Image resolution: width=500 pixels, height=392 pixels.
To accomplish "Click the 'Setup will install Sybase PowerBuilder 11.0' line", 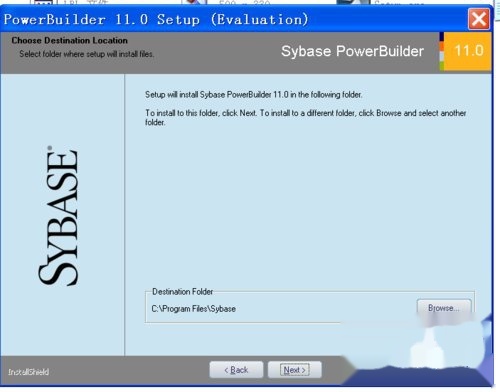I will [253, 95].
